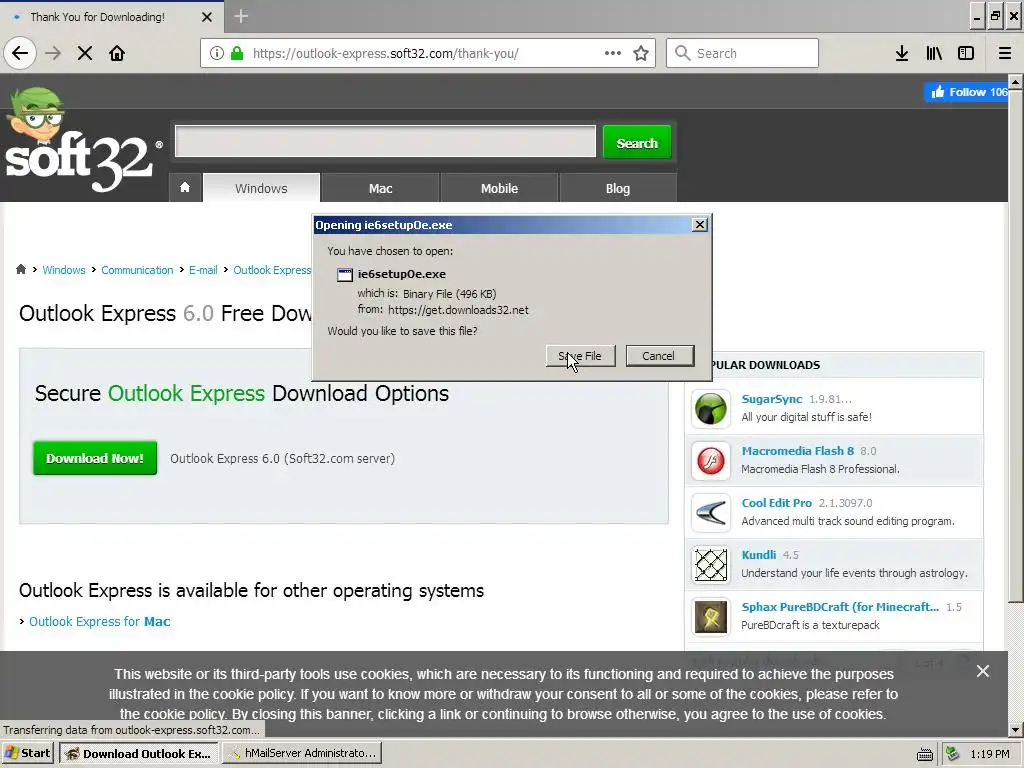Click the vertical scrollbar thumb
This screenshot has height=768, width=1024.
click(x=1015, y=346)
